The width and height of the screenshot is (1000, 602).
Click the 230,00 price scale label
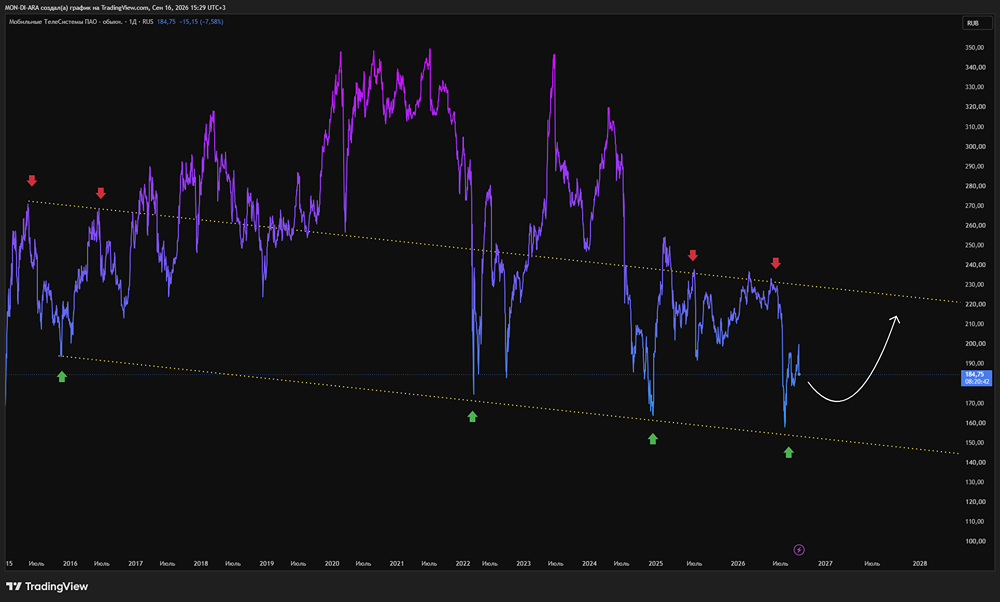click(x=975, y=284)
